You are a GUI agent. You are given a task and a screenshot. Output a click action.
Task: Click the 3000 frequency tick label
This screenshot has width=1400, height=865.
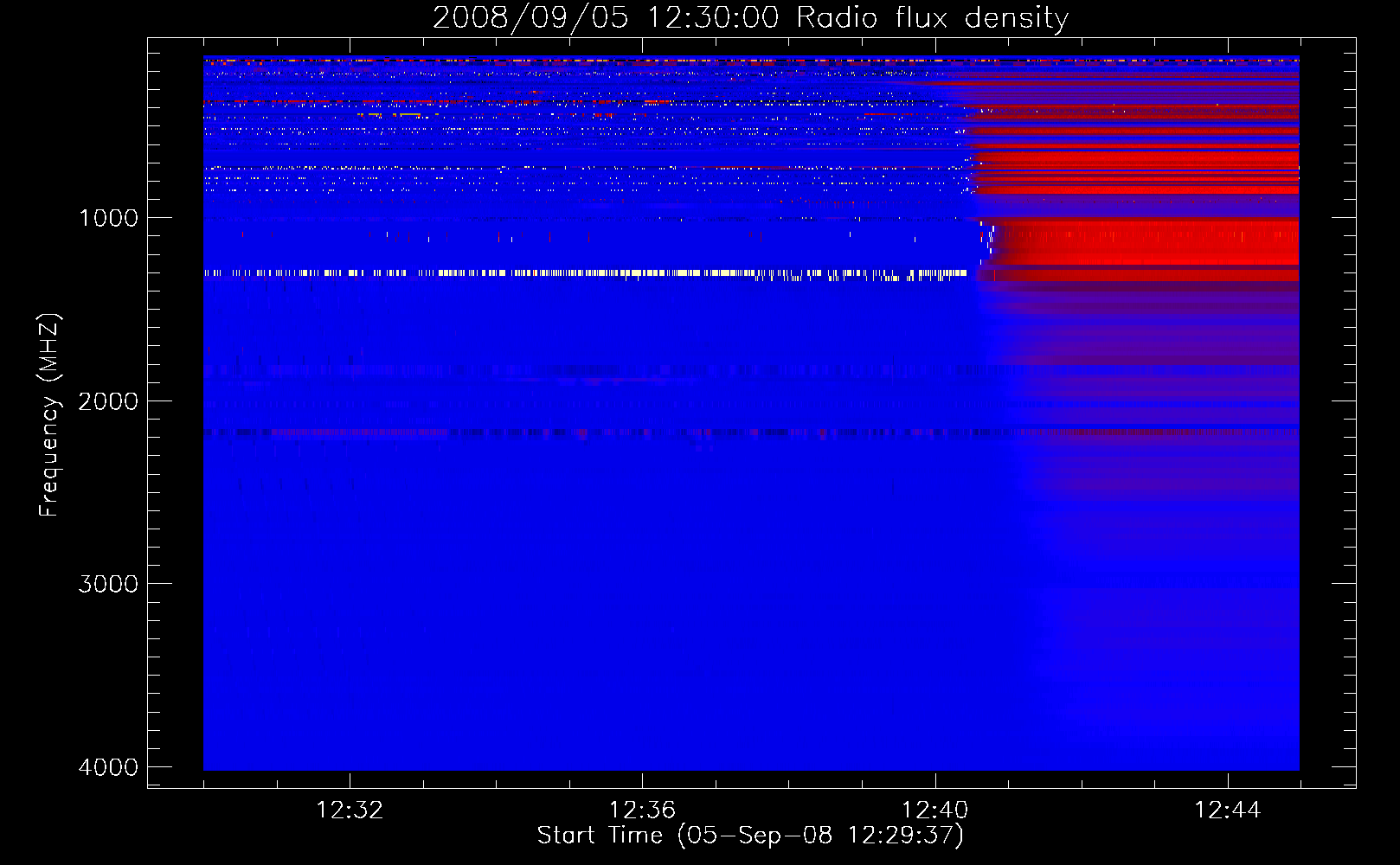(108, 584)
